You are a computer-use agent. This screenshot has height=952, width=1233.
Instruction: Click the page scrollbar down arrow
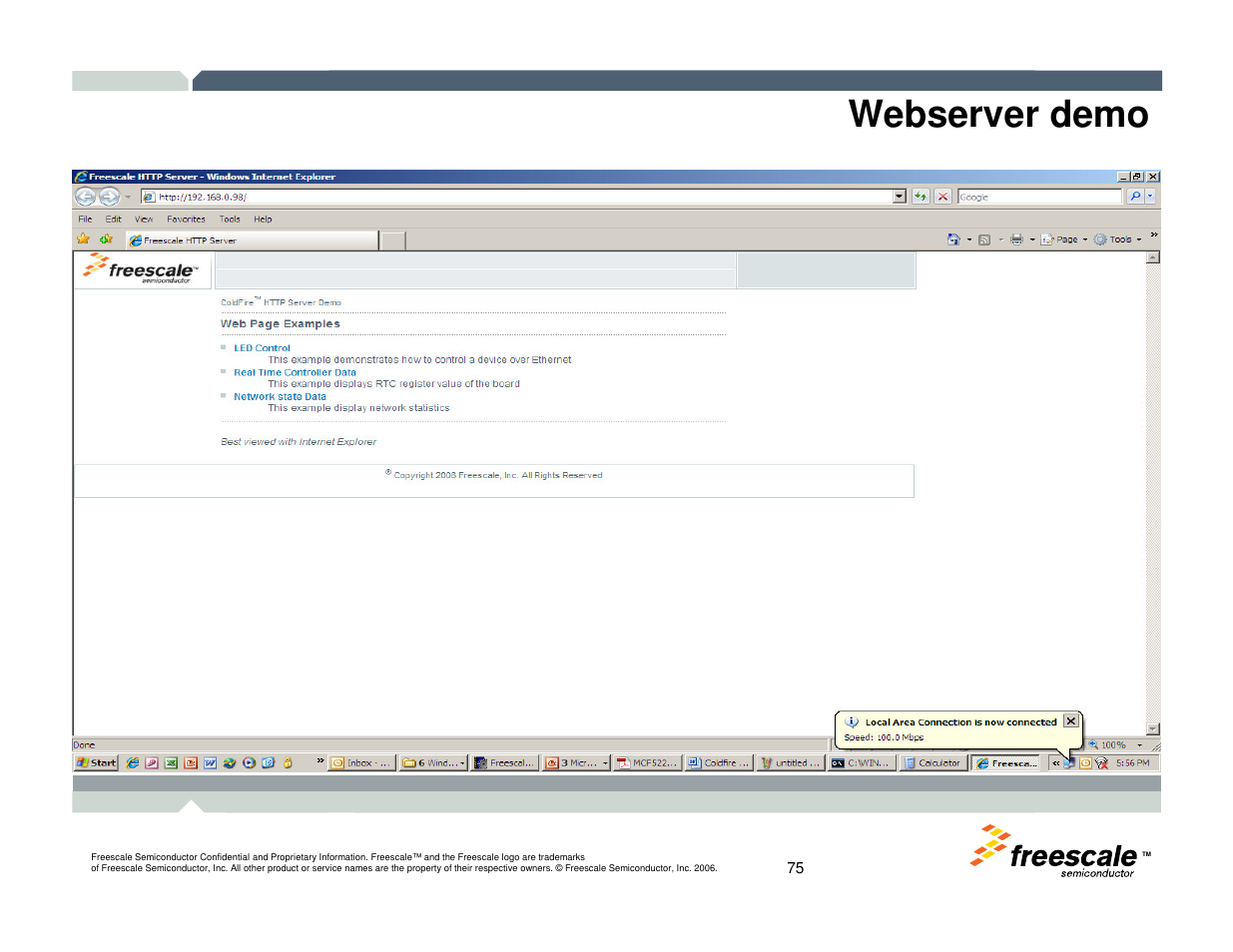tap(1153, 729)
